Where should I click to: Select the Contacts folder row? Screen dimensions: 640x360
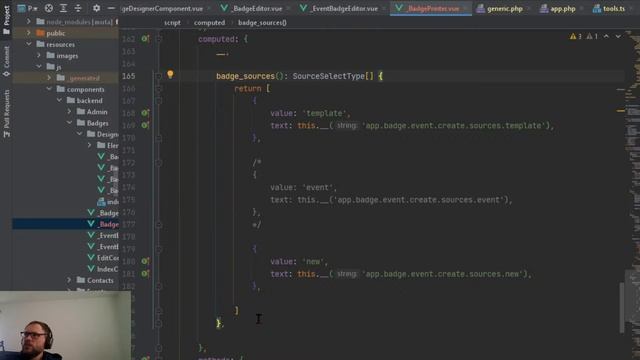coord(65,280)
